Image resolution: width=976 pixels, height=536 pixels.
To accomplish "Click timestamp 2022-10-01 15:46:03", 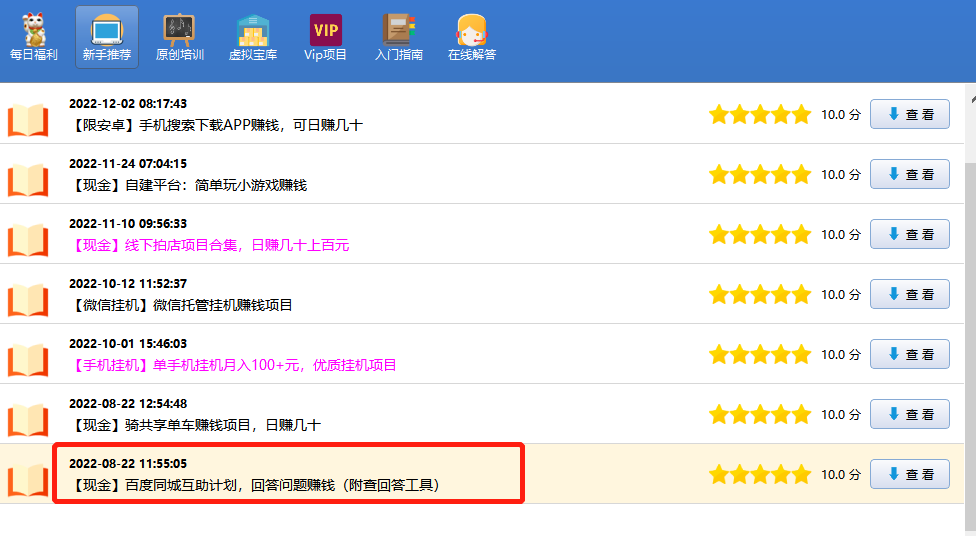I will [128, 344].
